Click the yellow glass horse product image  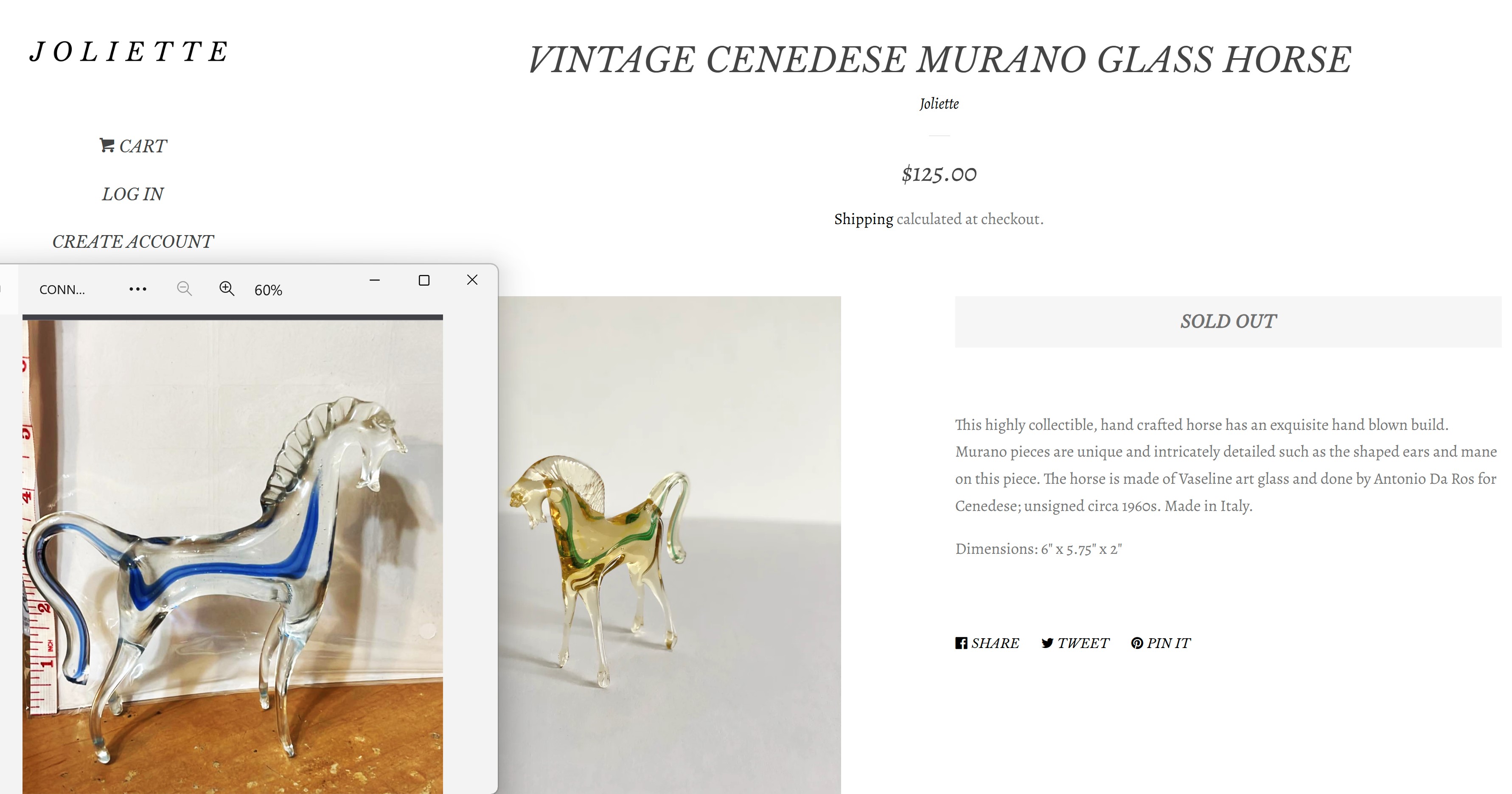[x=669, y=544]
